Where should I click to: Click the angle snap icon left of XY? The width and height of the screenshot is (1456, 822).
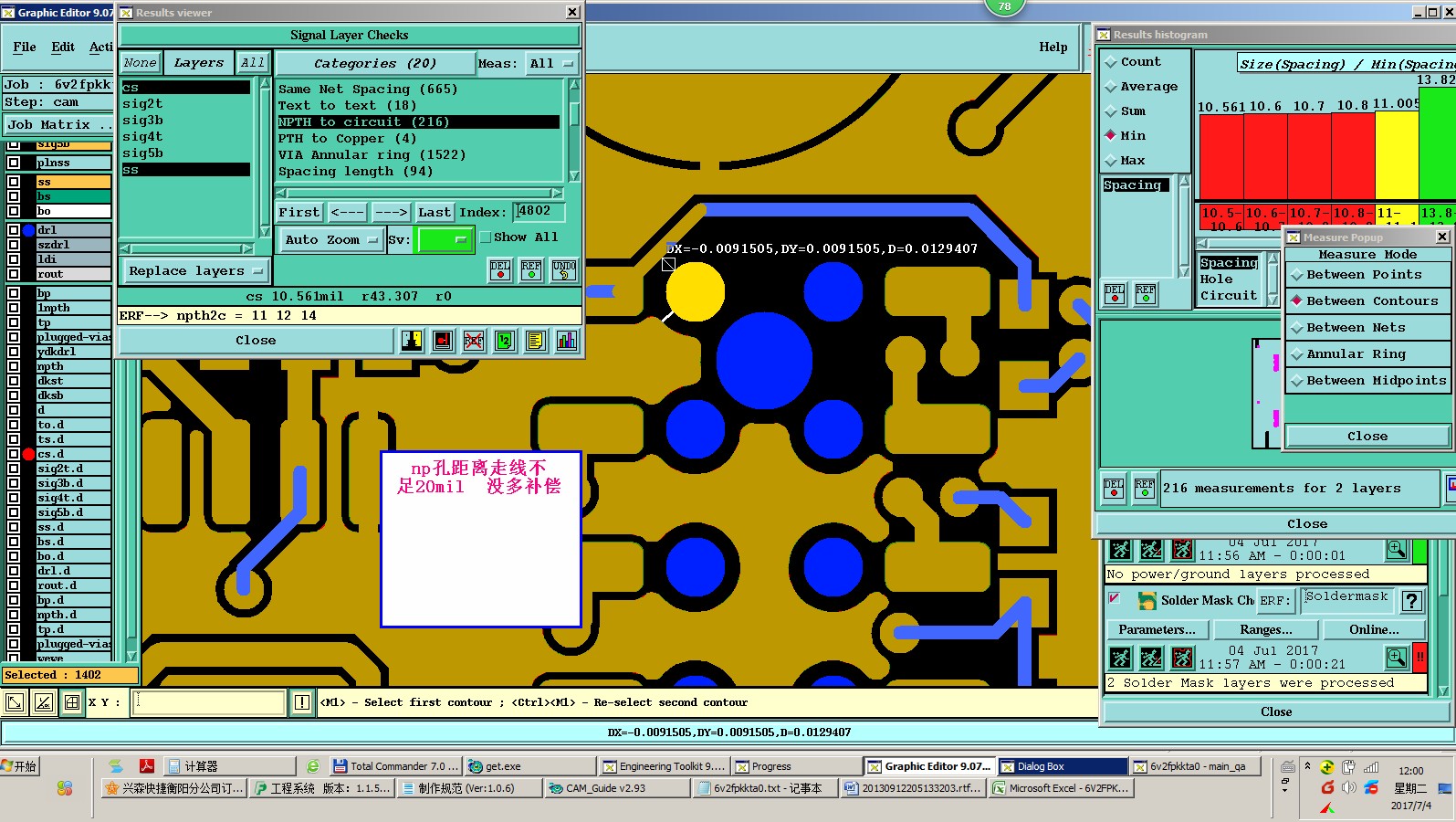point(44,702)
